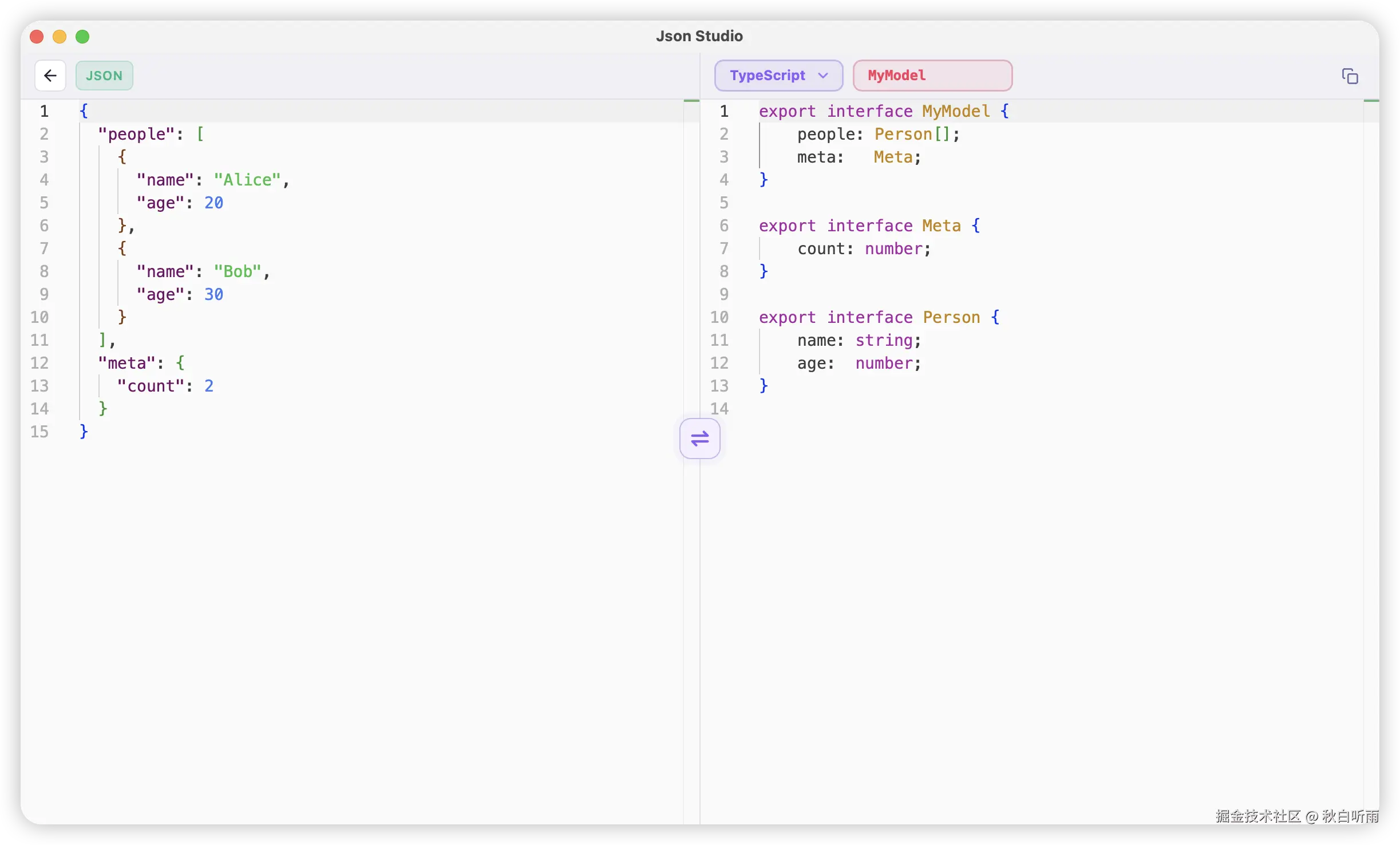
Task: Click the Meta interface name
Action: point(940,225)
